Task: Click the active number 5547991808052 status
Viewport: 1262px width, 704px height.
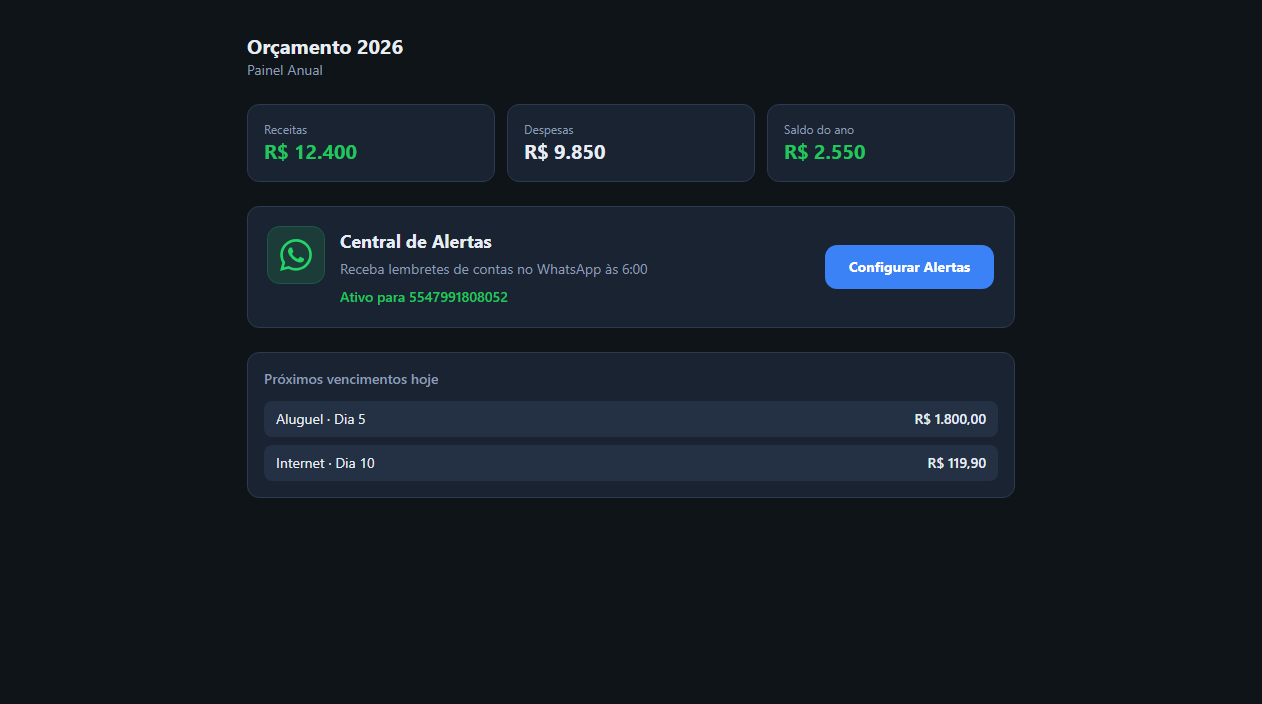Action: [424, 297]
